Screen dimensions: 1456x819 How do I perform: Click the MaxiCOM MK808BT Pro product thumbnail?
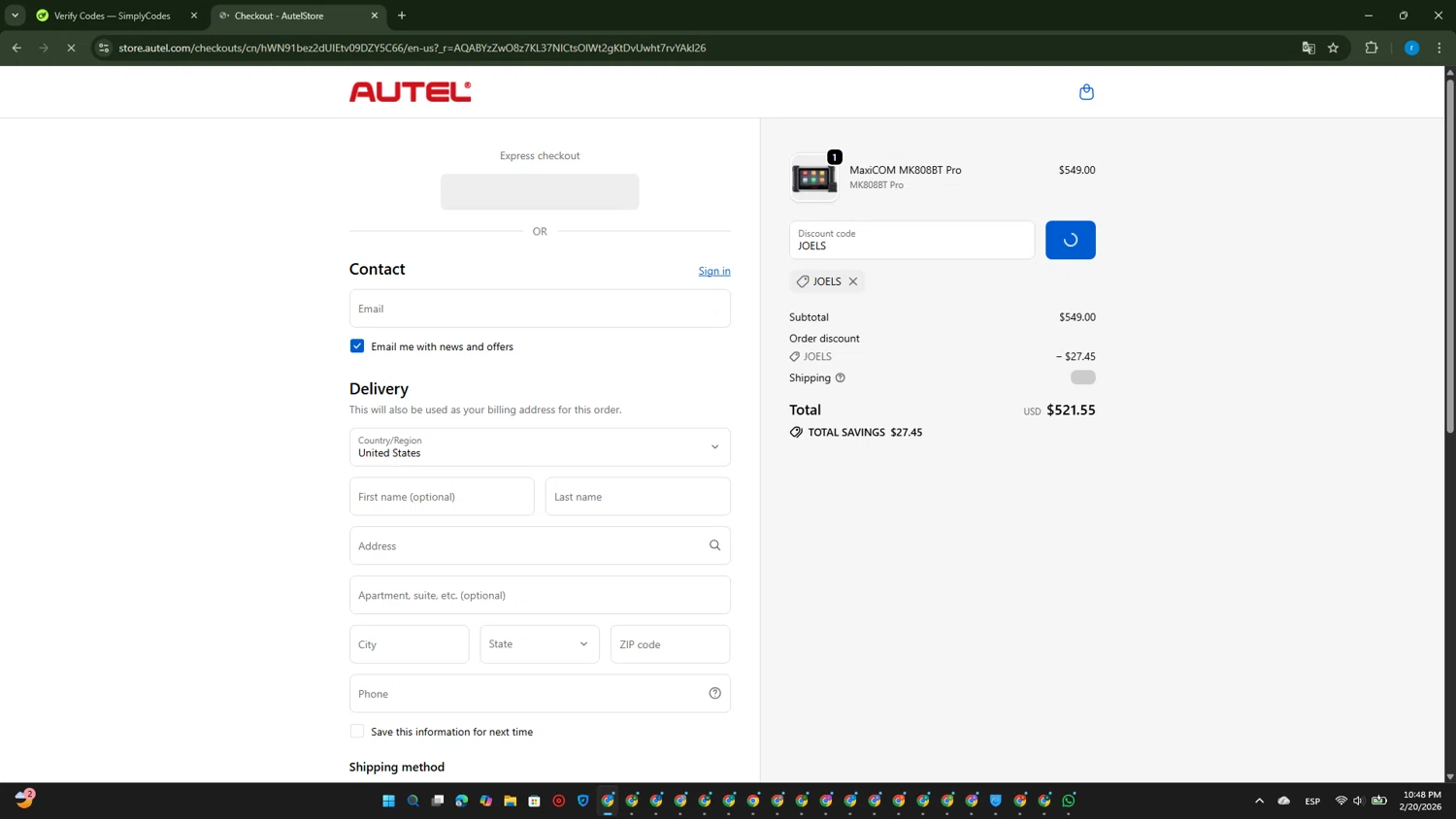tap(813, 178)
